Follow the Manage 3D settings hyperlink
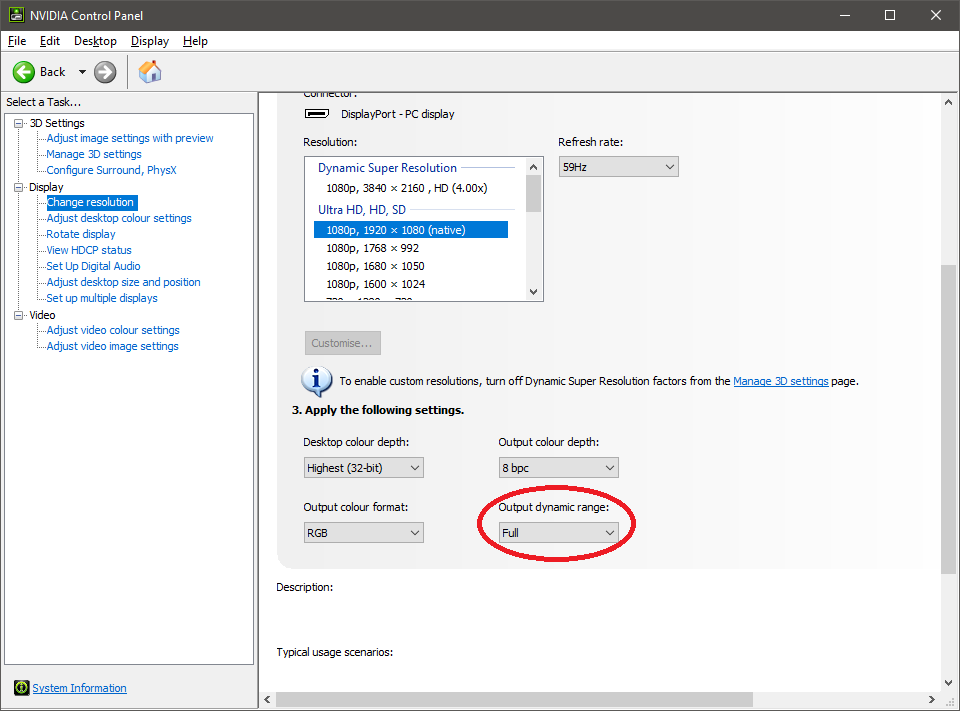 (781, 381)
